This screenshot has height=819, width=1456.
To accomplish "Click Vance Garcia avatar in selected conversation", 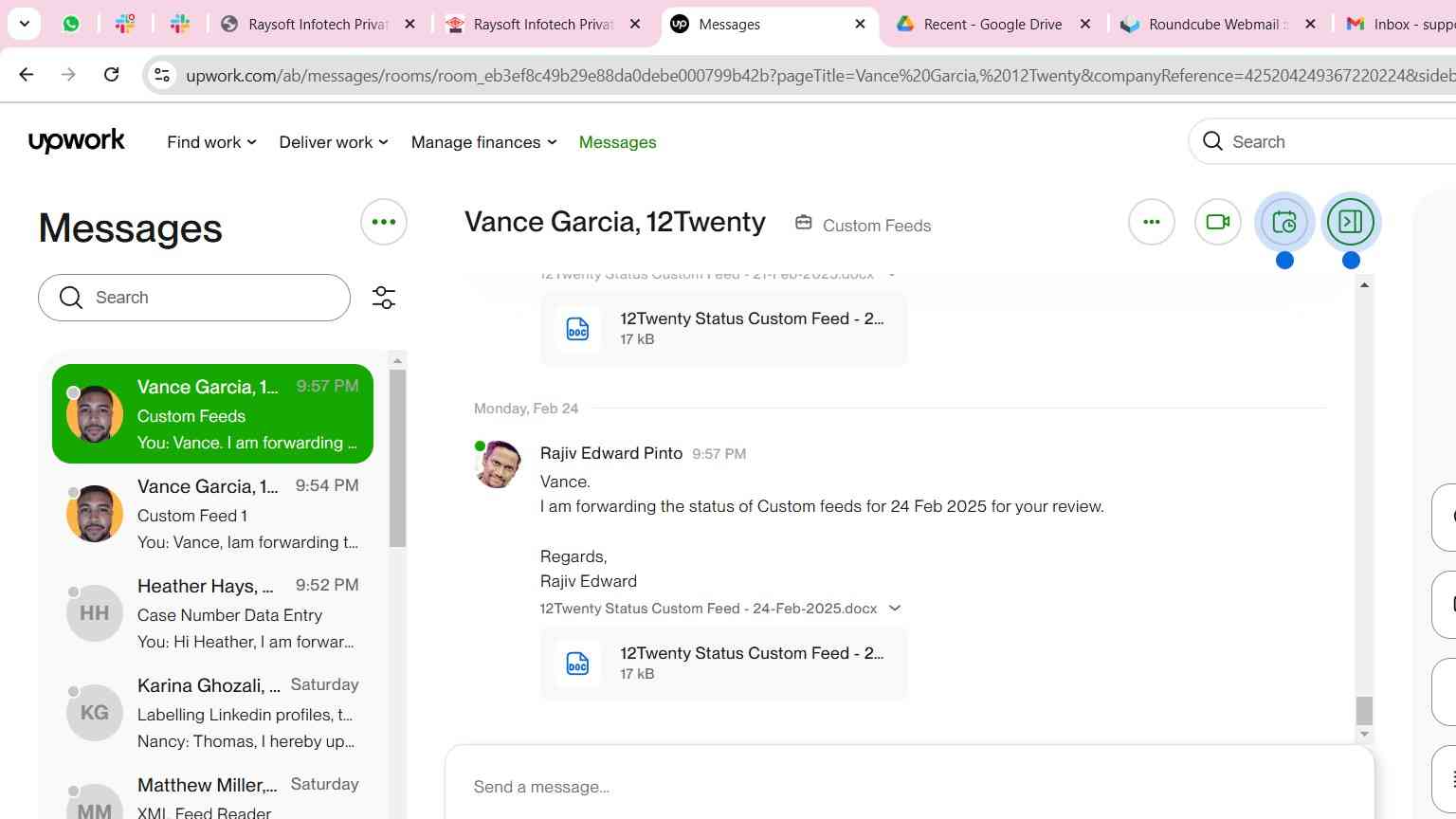I will pyautogui.click(x=95, y=414).
